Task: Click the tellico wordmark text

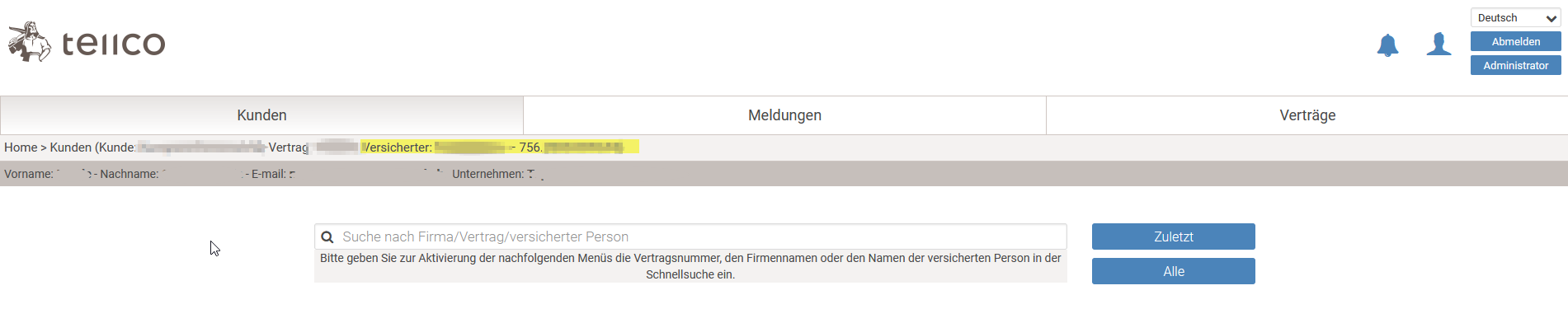Action: (114, 44)
